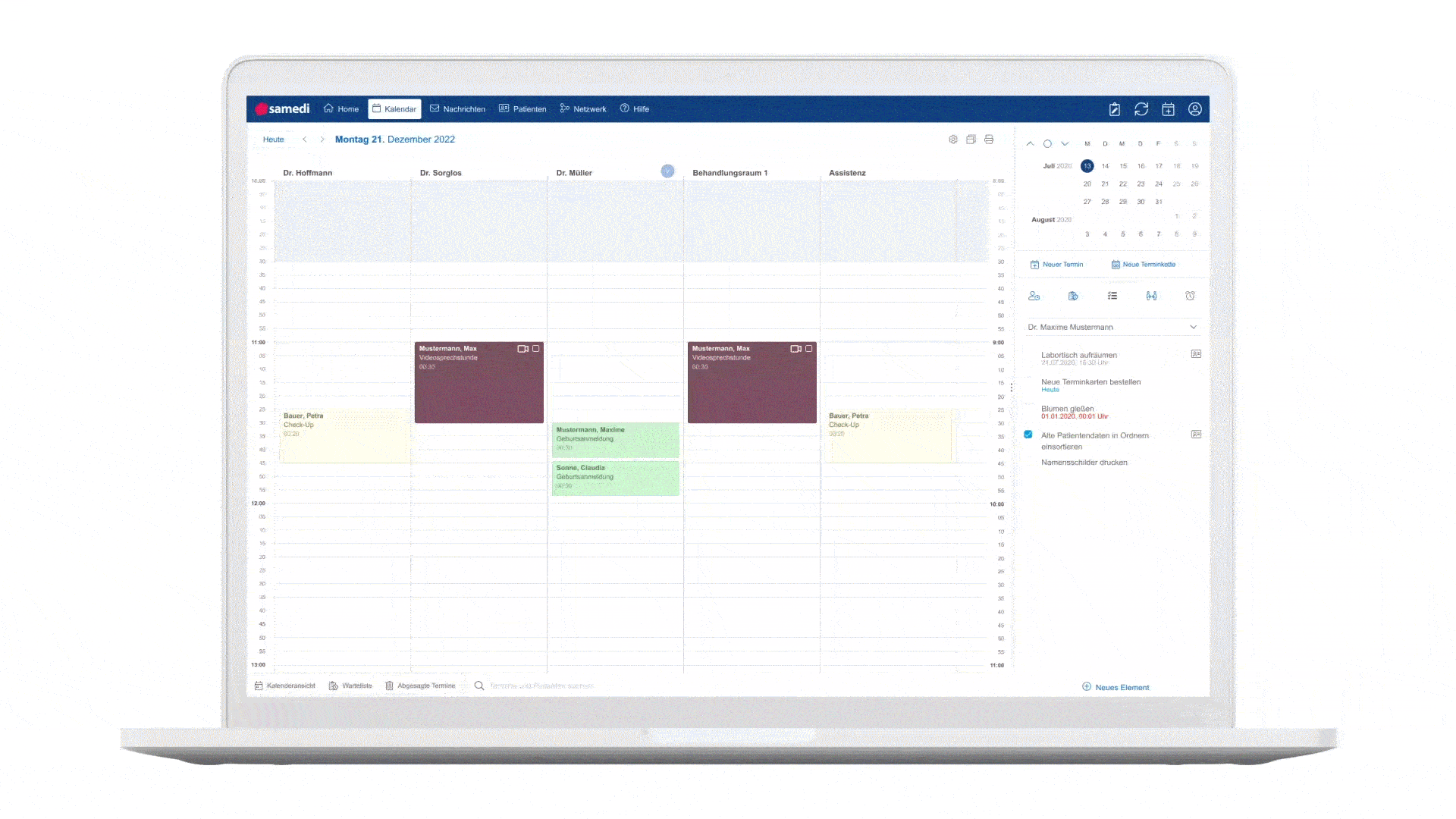
Task: Select the green Sonne, Claudia appointment block
Action: coord(615,478)
